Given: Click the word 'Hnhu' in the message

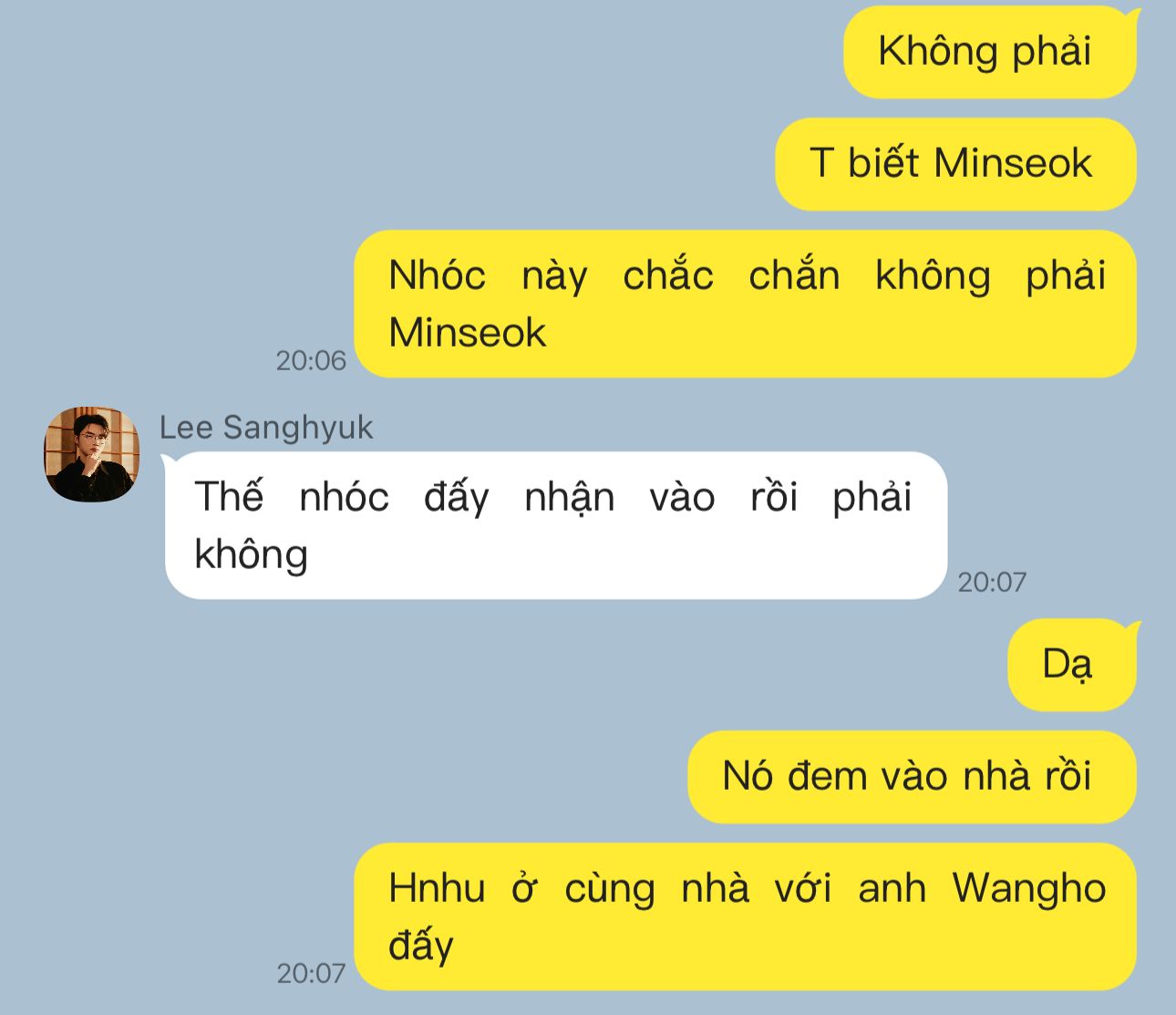Looking at the screenshot, I should coord(437,888).
